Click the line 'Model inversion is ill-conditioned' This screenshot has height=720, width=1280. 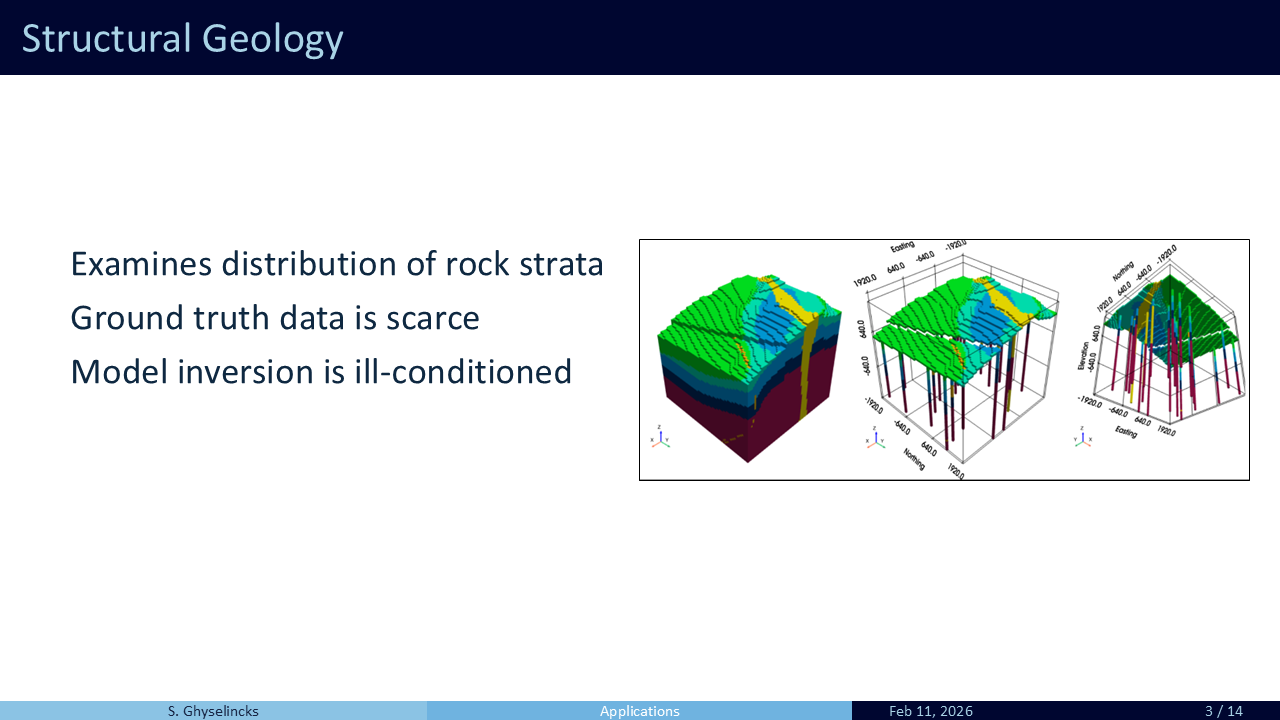coord(321,372)
